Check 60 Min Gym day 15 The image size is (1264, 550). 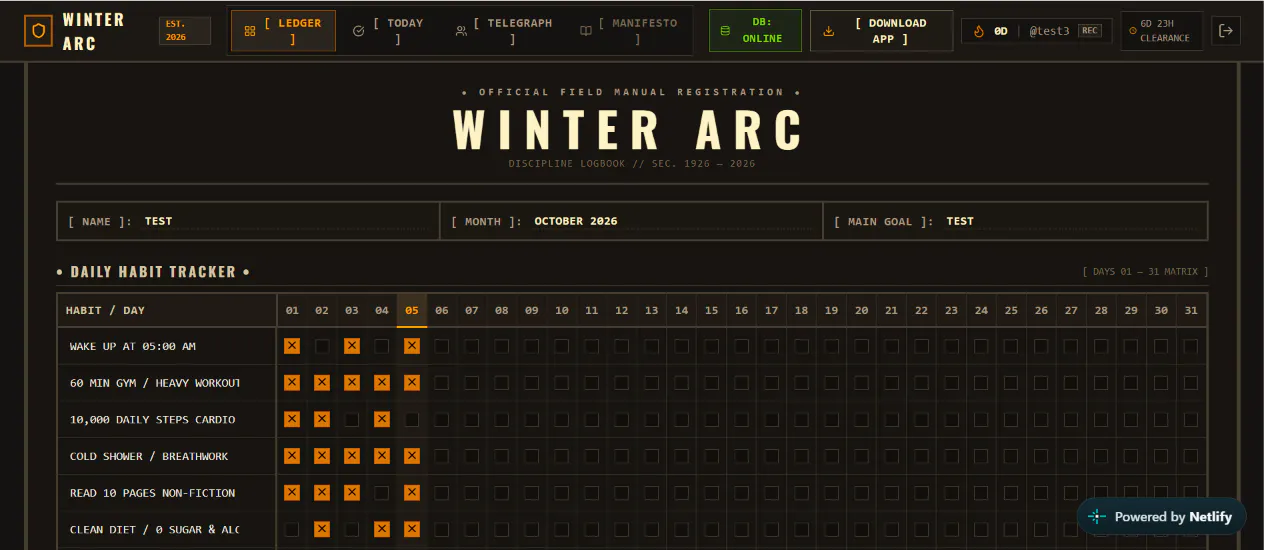point(711,382)
